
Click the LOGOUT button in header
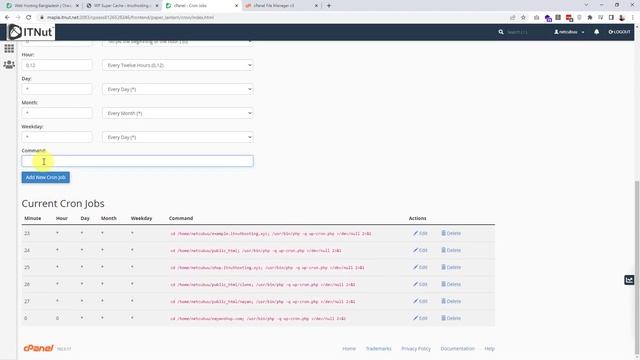(x=619, y=32)
